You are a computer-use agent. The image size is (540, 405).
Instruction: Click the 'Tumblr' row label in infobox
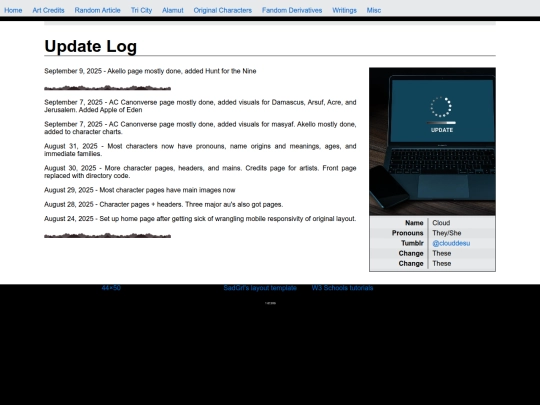pos(412,243)
